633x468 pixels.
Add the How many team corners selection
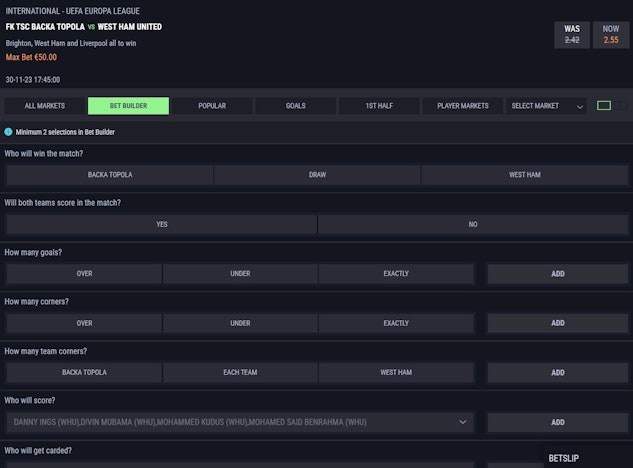tap(558, 373)
